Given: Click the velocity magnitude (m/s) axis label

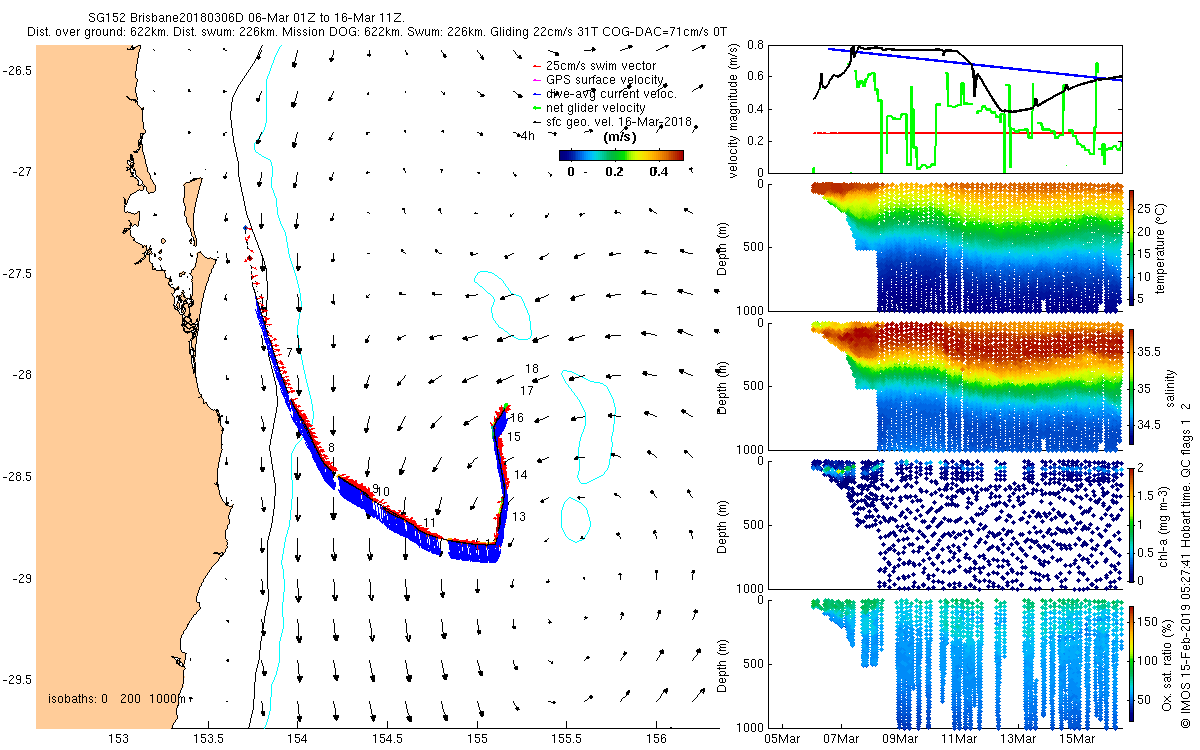Looking at the screenshot, I should 733,112.
